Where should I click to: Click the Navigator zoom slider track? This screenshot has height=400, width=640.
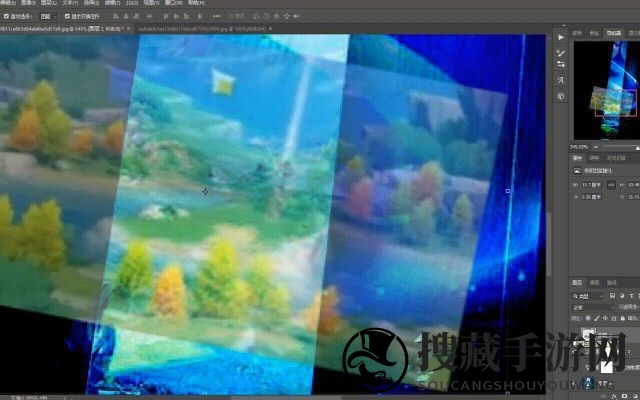[x=620, y=147]
